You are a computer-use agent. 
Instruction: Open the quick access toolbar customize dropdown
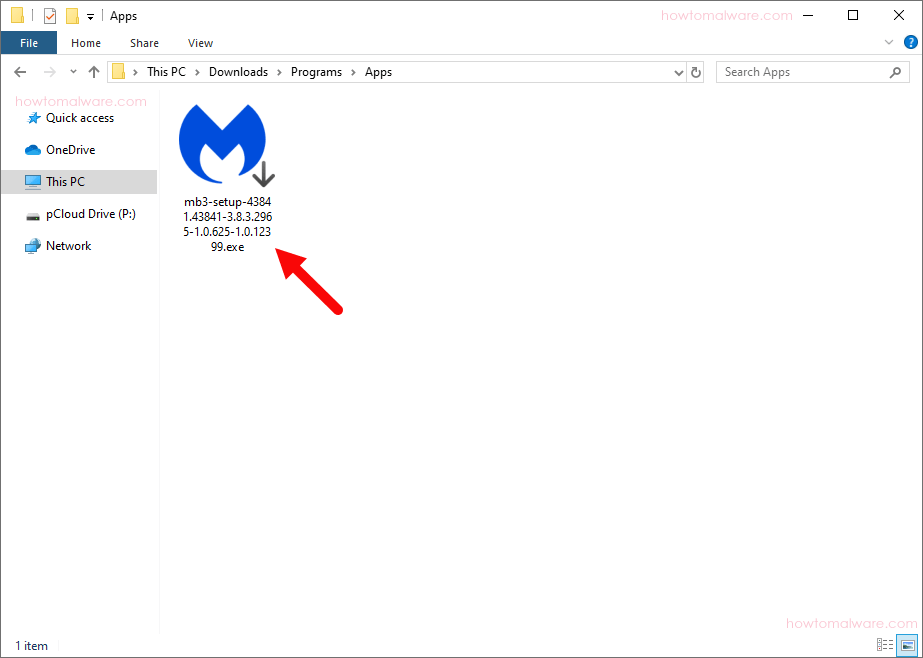(x=90, y=15)
